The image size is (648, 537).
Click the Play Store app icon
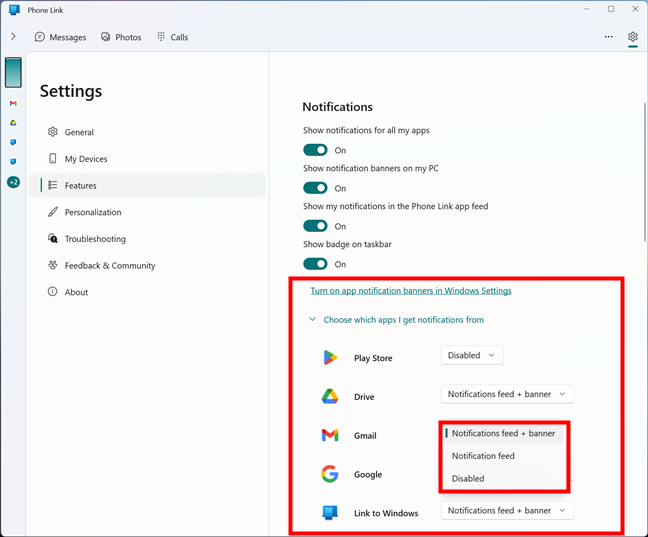pos(330,358)
